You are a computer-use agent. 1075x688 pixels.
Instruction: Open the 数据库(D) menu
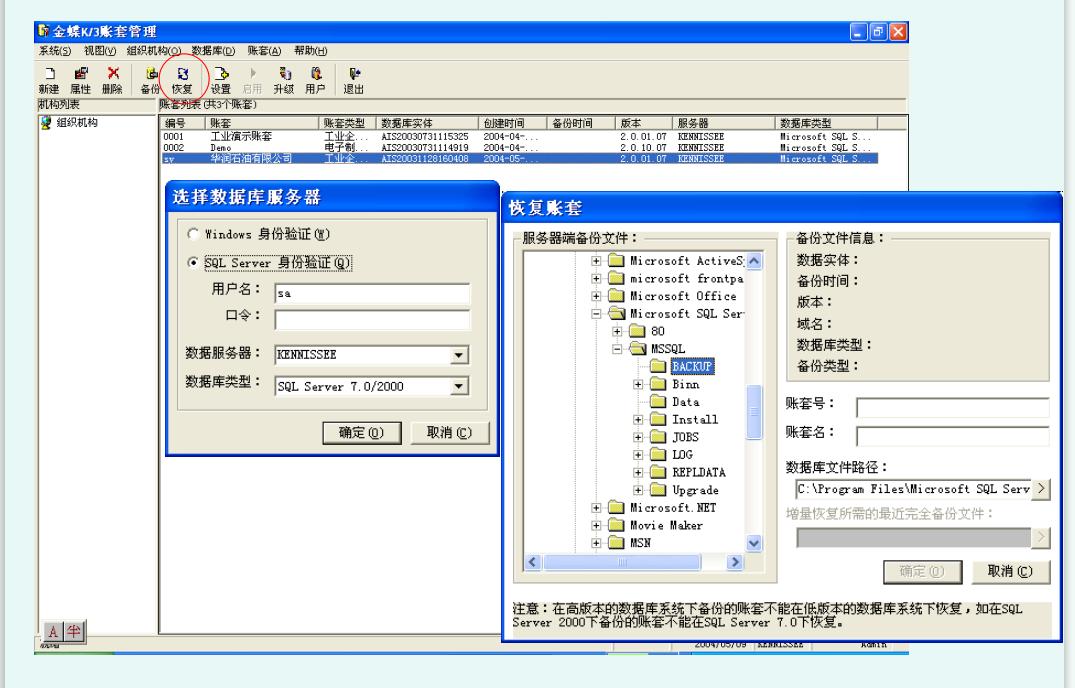(x=213, y=51)
